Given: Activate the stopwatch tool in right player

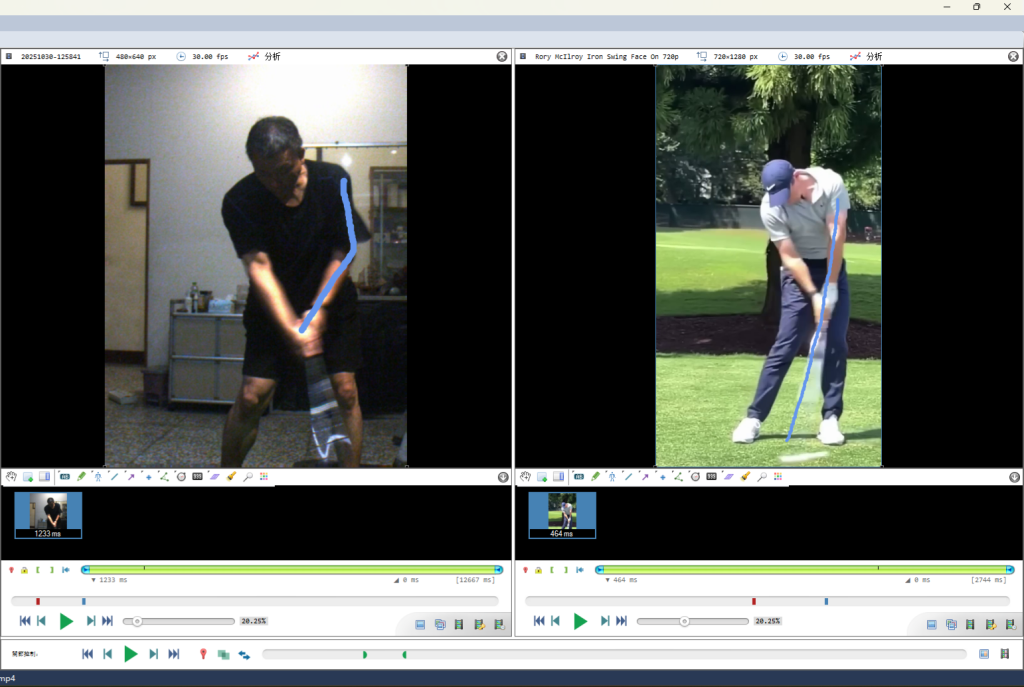Looking at the screenshot, I should (x=694, y=477).
